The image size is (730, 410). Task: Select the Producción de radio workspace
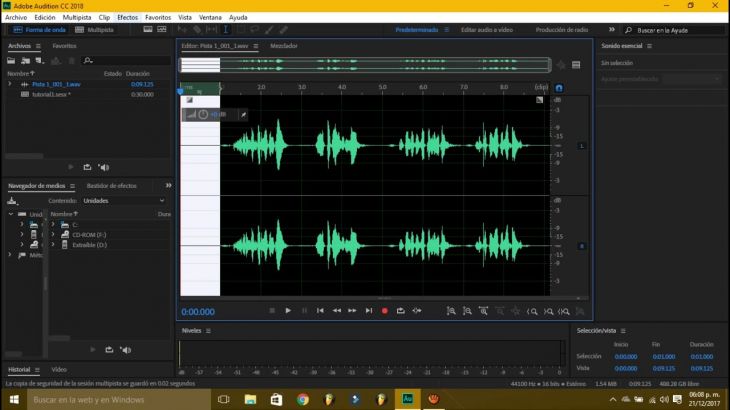click(x=562, y=30)
